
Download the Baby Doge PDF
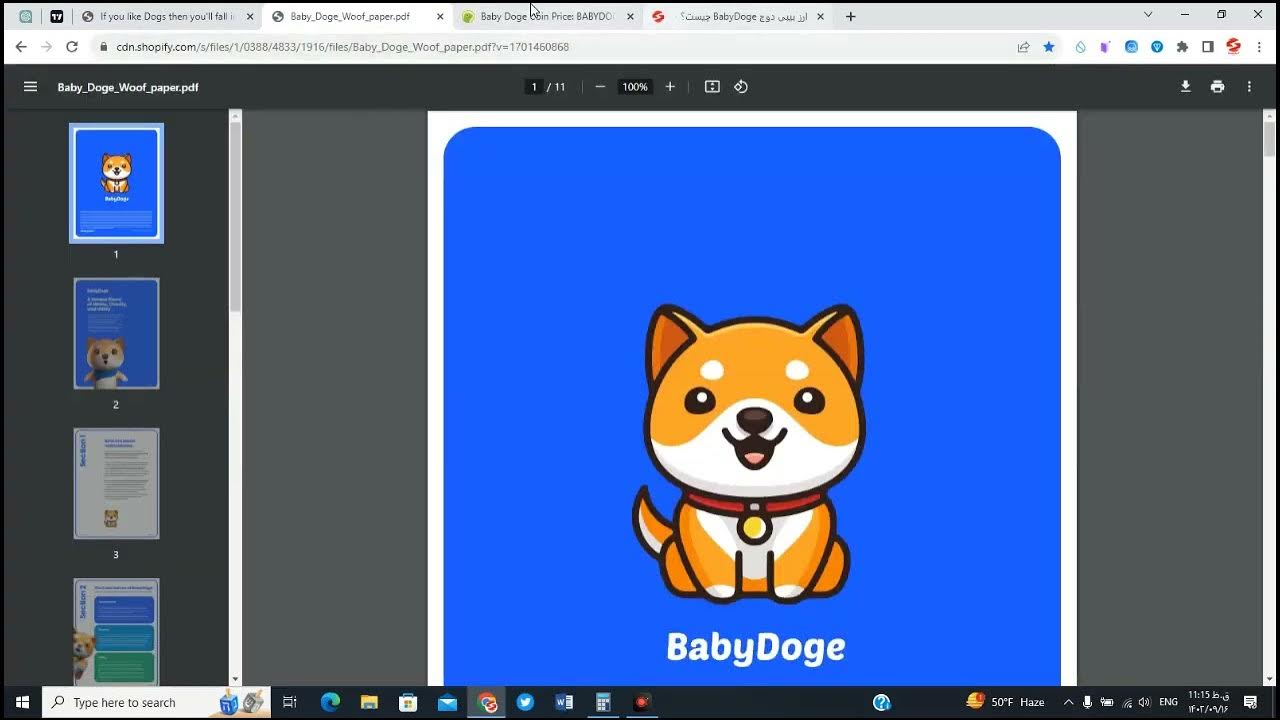pos(1185,87)
